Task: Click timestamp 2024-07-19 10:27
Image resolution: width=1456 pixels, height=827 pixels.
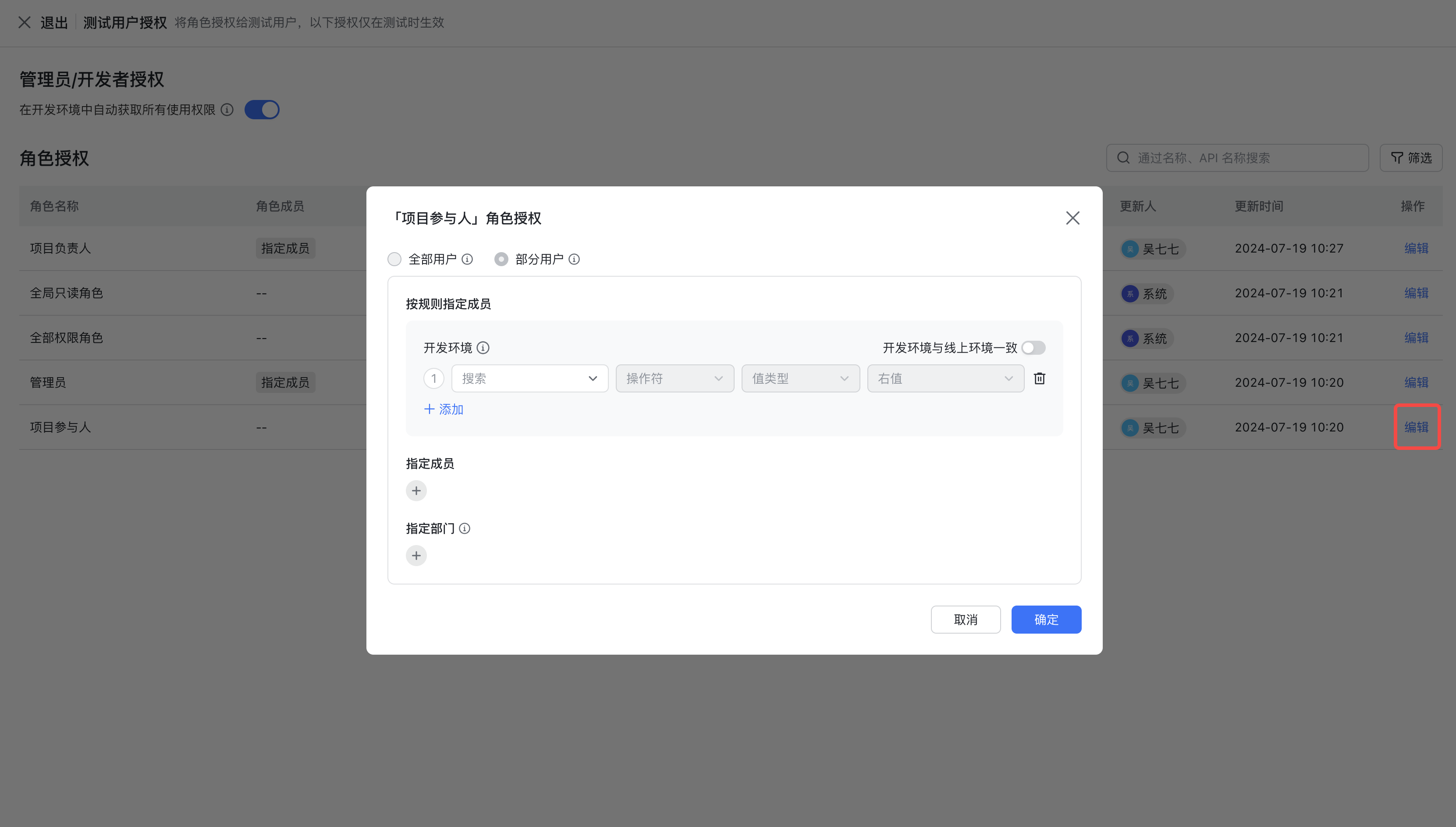Action: (x=1289, y=248)
